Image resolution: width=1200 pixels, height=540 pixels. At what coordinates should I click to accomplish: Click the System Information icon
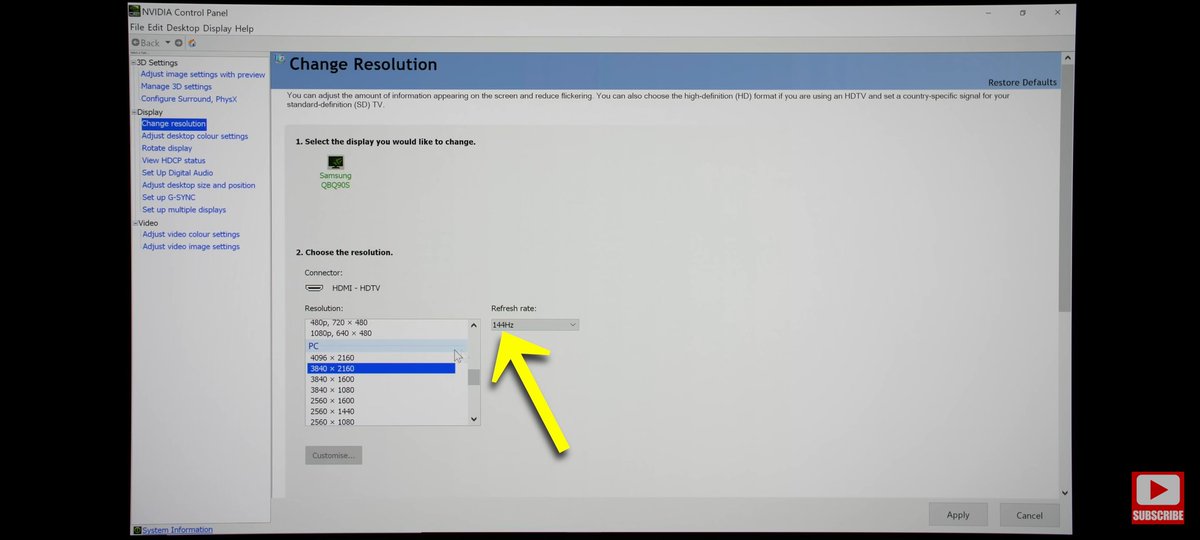coord(137,530)
